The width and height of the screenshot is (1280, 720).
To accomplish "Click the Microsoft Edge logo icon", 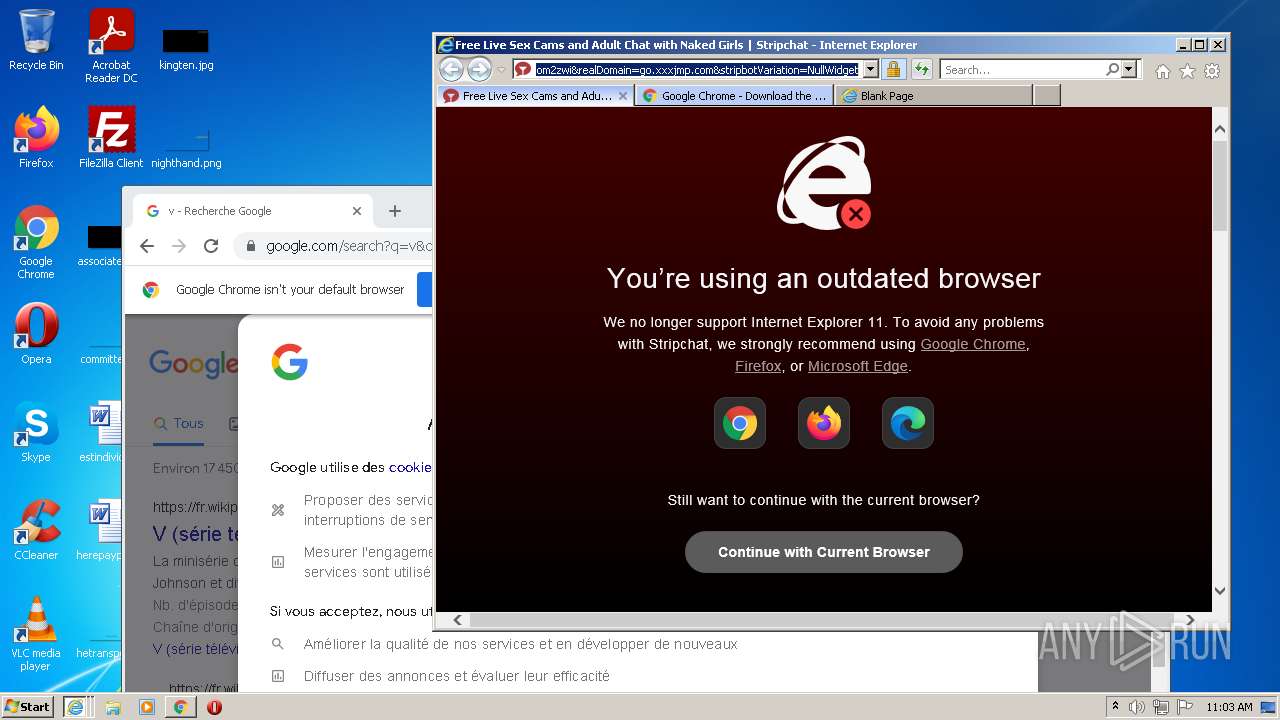I will click(x=908, y=423).
